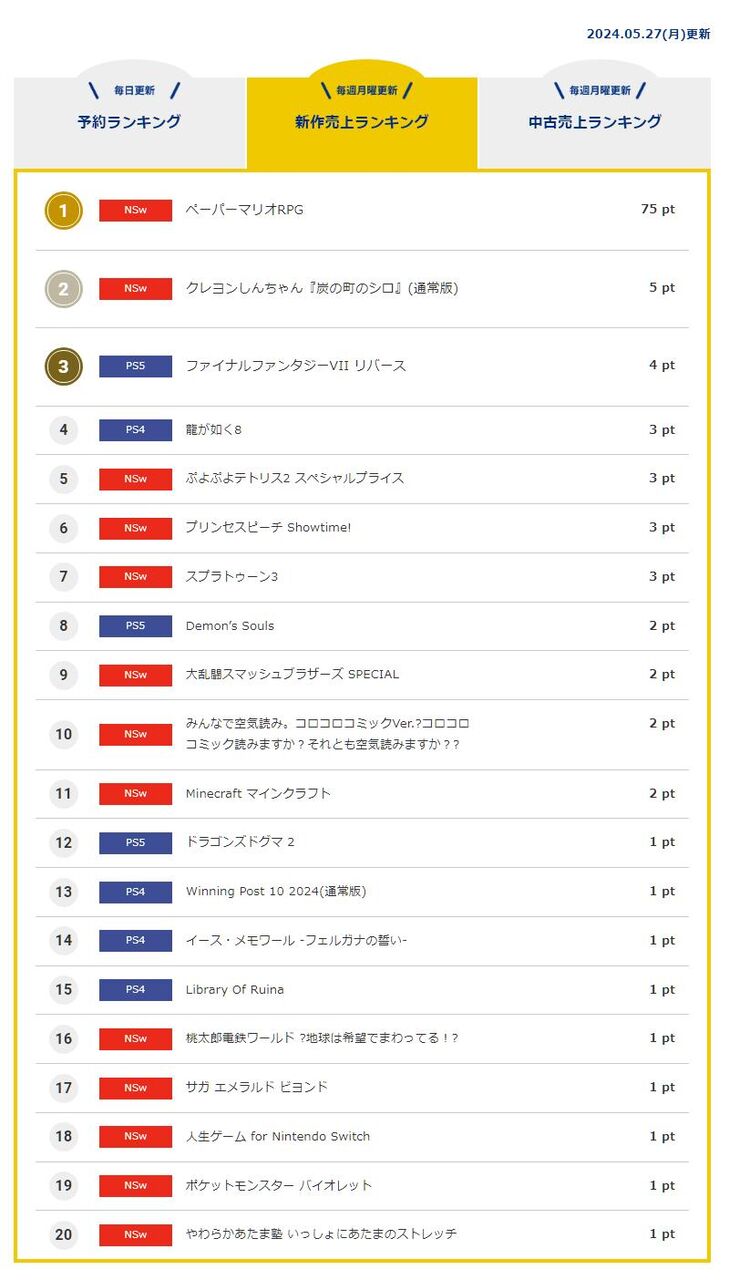Open ポケットモンスター バイオレット title
This screenshot has width=729, height=1280.
click(278, 1185)
